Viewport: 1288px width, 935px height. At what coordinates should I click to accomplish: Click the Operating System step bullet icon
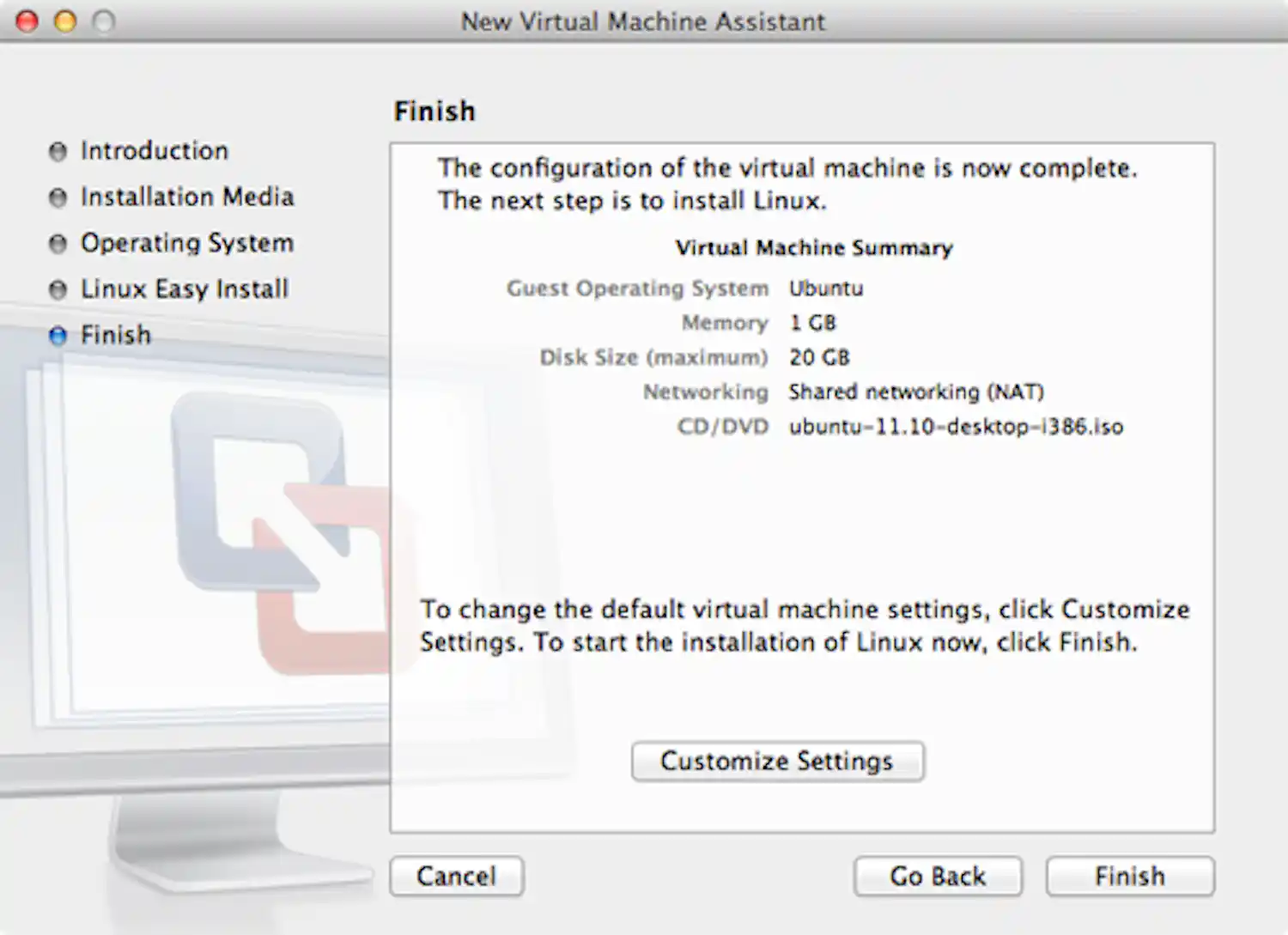click(x=58, y=244)
